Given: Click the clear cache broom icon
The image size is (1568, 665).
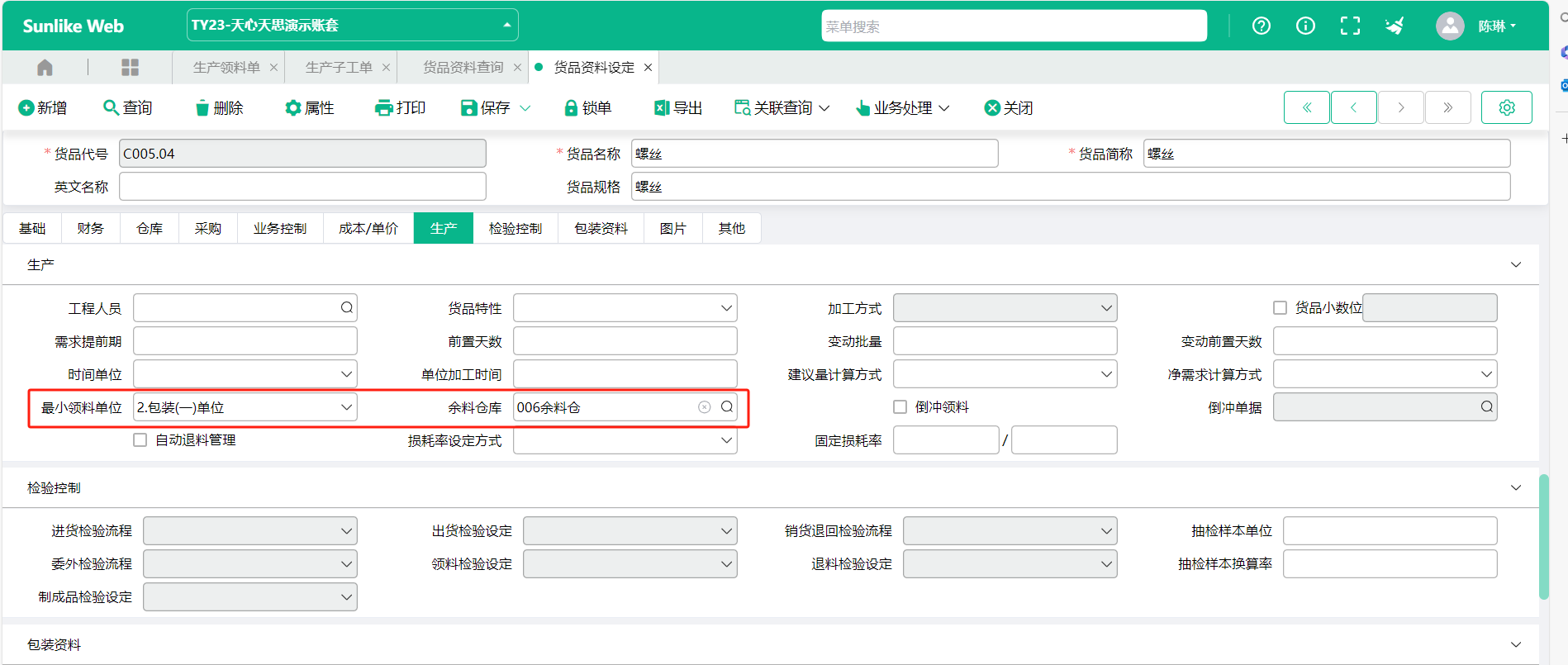Looking at the screenshot, I should click(1395, 26).
